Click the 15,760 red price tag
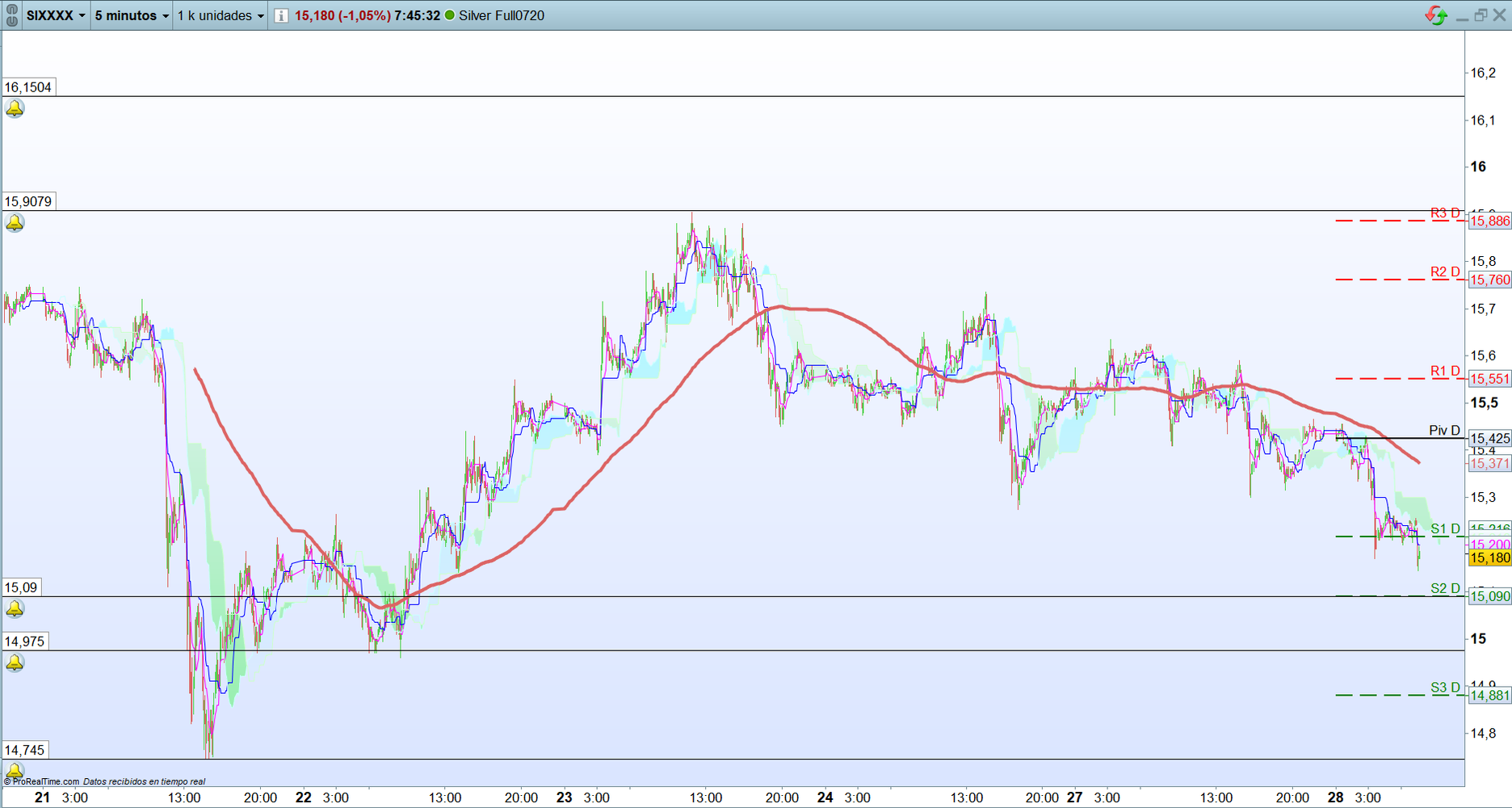The image size is (1512, 808). [x=1489, y=280]
